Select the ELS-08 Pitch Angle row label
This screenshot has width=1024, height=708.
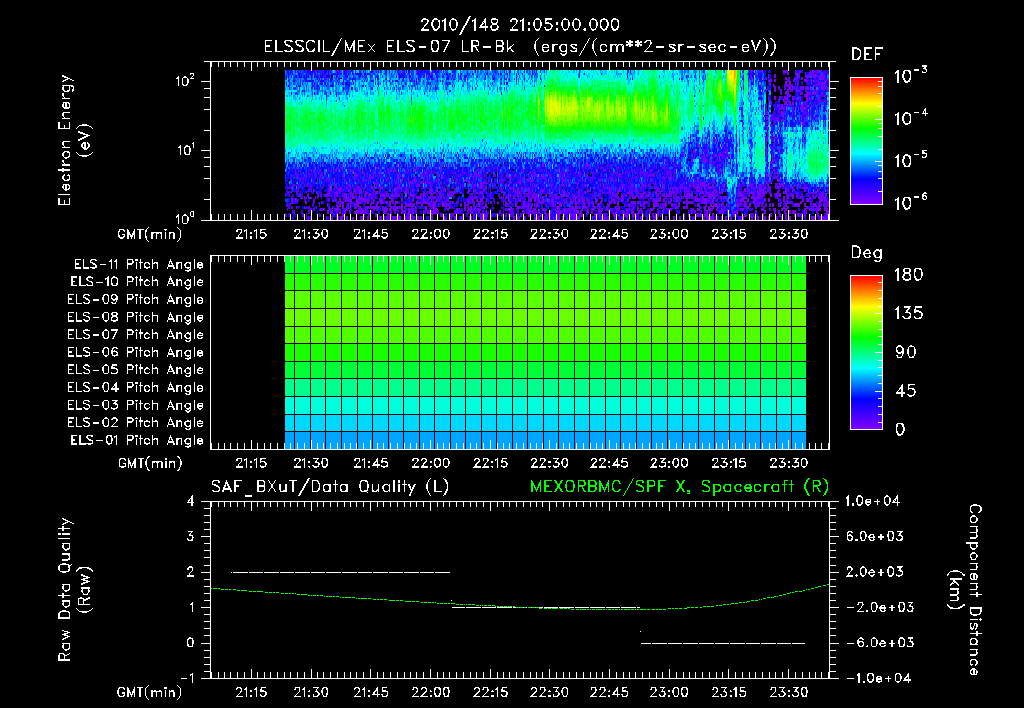135,317
